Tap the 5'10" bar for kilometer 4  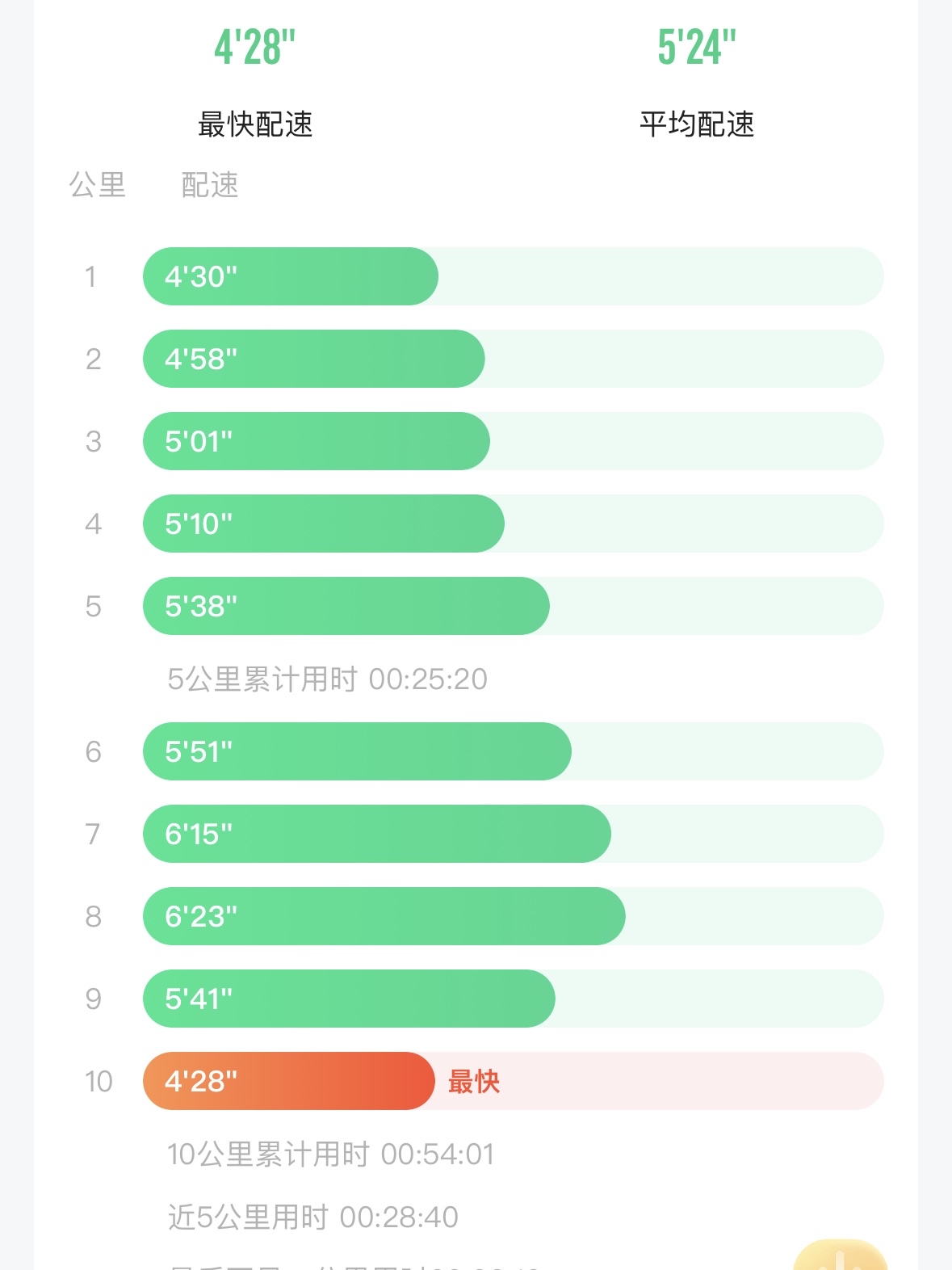pyautogui.click(x=323, y=524)
